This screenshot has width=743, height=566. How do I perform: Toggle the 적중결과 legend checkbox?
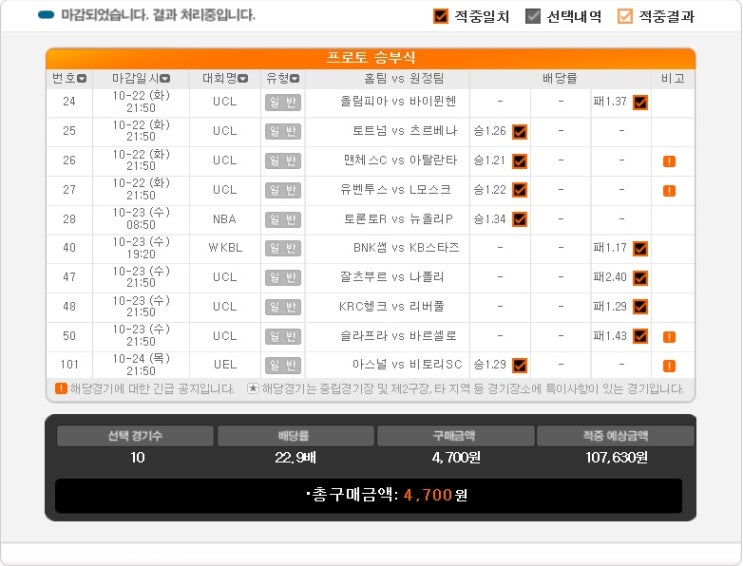click(x=625, y=16)
